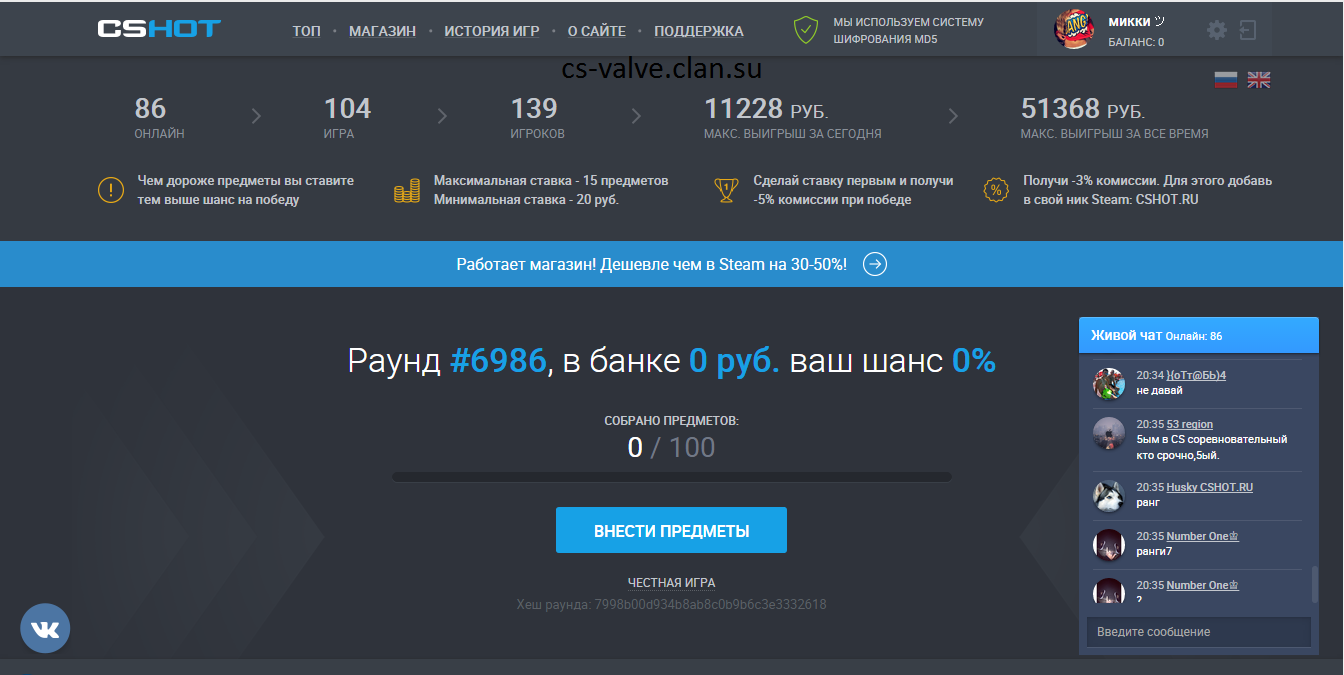Viewport: 1344px width, 675px height.
Task: Click the Онлайн: 86 chat label
Action: pyautogui.click(x=1194, y=336)
